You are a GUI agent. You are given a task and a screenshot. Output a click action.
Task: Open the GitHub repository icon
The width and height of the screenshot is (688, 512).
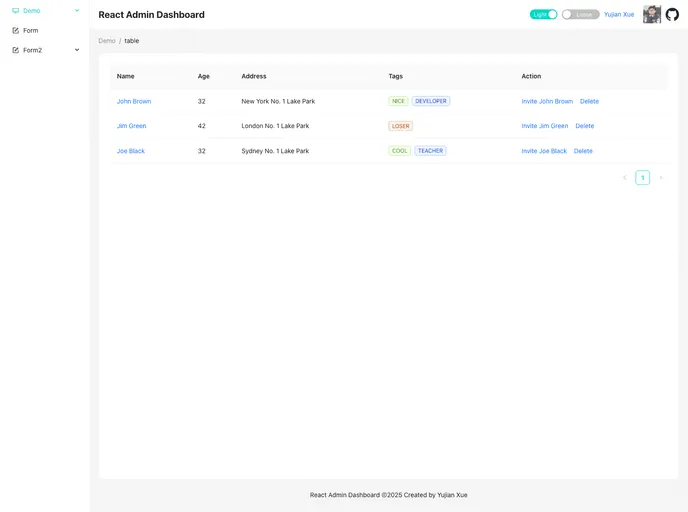tap(672, 14)
